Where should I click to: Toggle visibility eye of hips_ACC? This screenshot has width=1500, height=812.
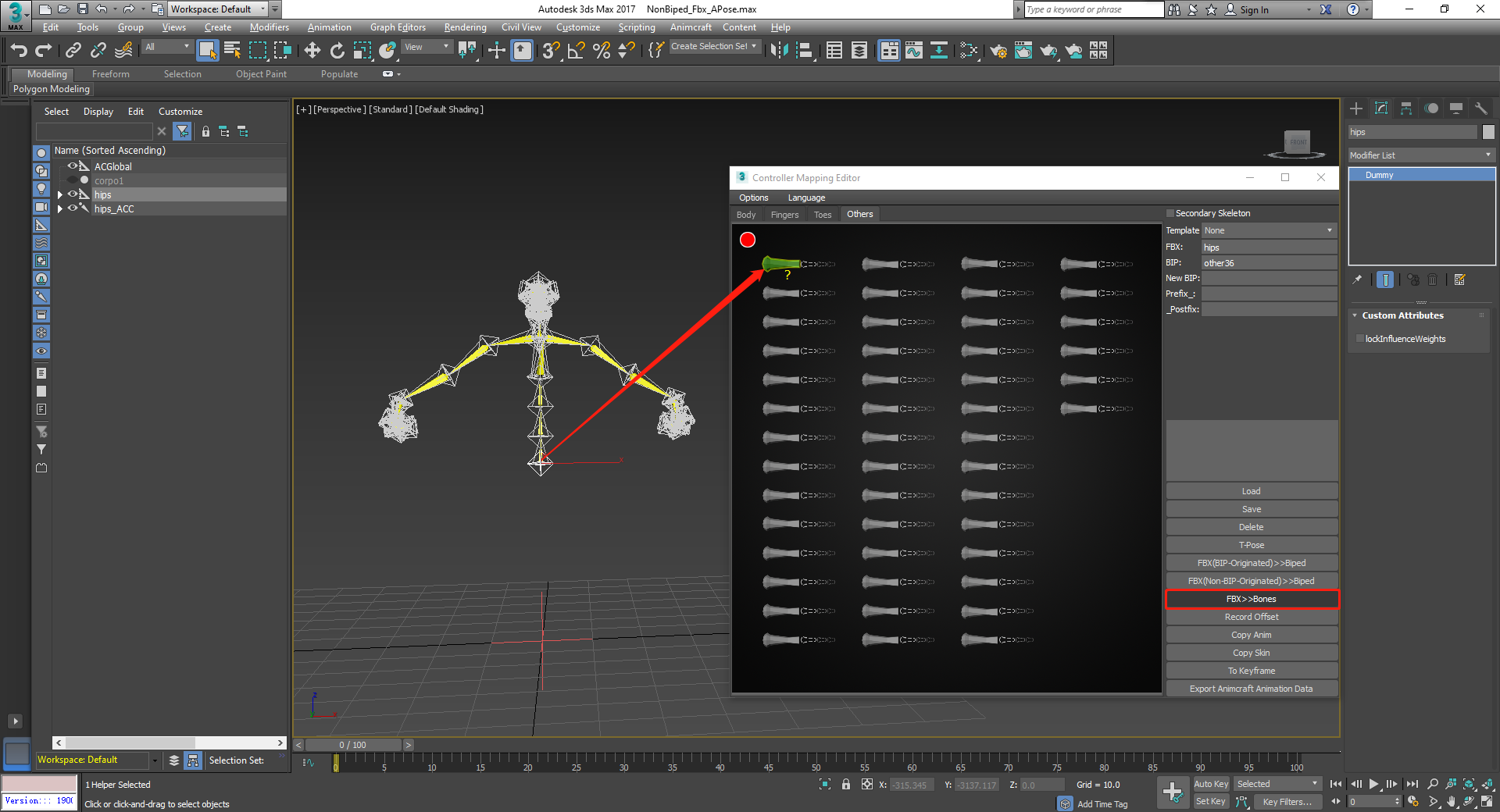[x=72, y=208]
